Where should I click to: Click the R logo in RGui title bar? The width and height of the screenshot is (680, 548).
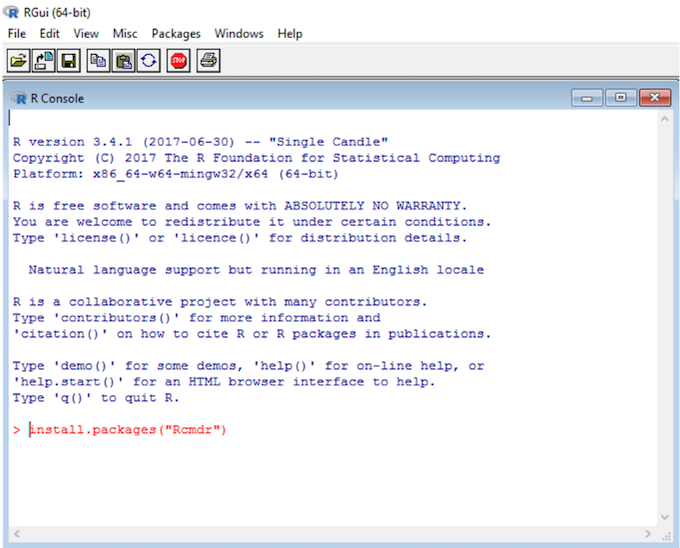(x=11, y=12)
